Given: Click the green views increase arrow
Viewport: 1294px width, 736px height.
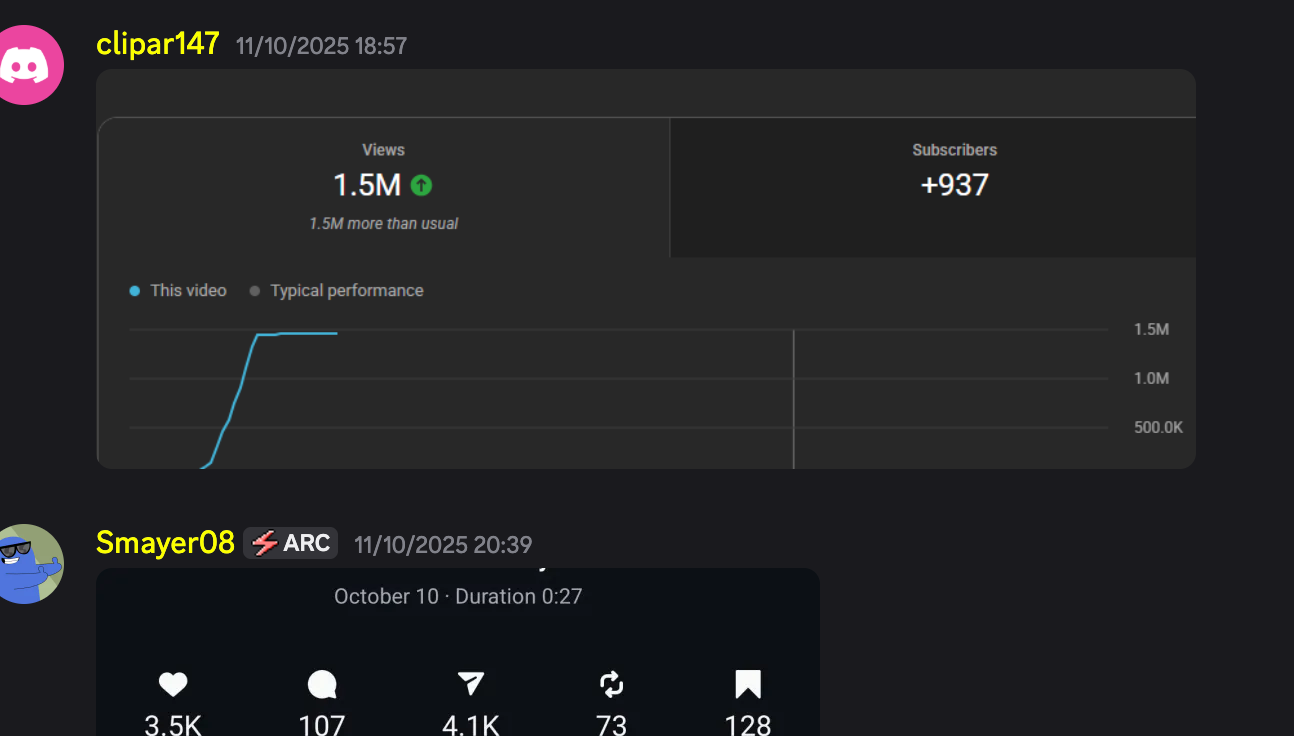Looking at the screenshot, I should tap(421, 185).
